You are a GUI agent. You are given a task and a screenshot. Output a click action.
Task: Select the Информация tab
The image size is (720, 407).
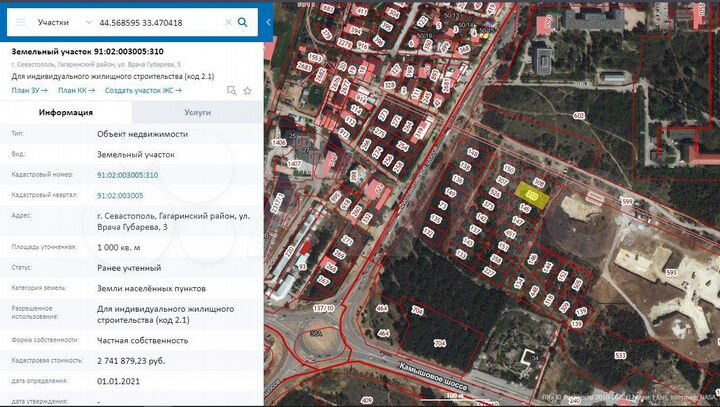pyautogui.click(x=66, y=113)
